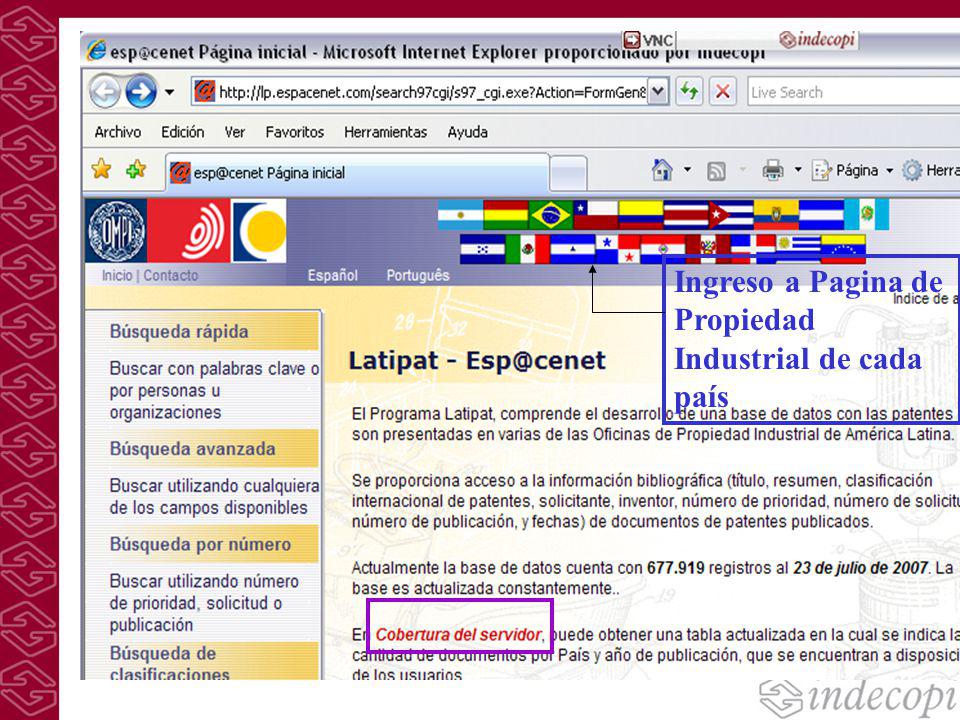Click the Panama flag
Screen dimensions: 960x720
(x=618, y=249)
